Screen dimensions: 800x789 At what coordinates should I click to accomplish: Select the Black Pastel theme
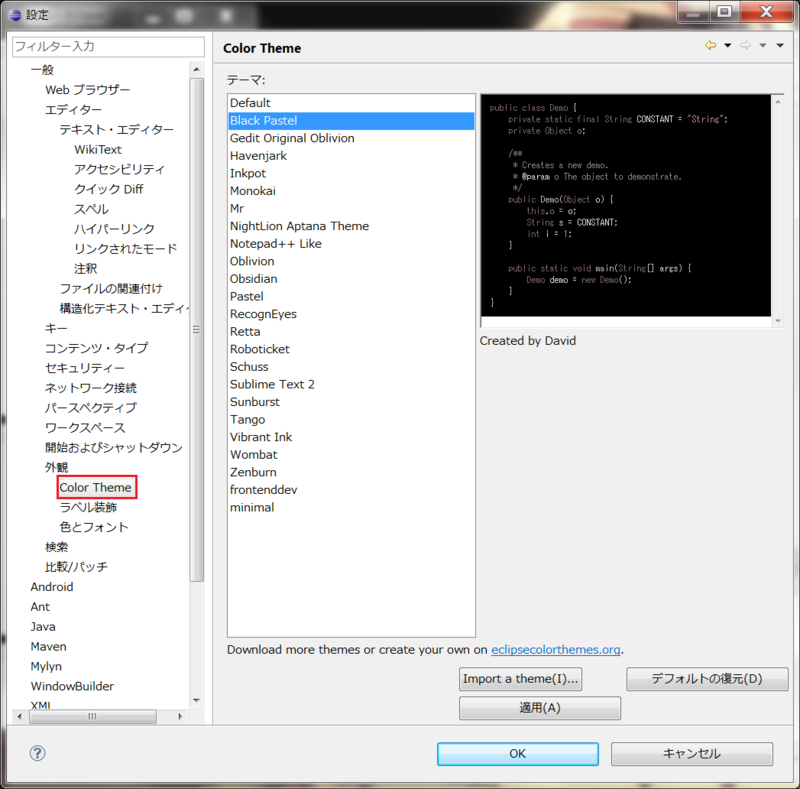(351, 120)
